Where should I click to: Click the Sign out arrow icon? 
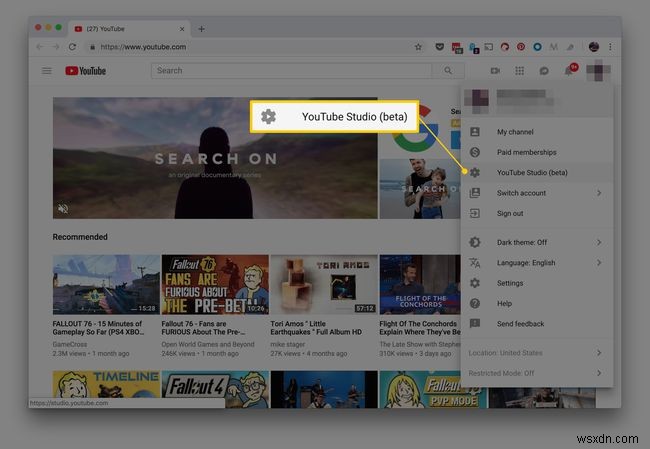pos(475,214)
